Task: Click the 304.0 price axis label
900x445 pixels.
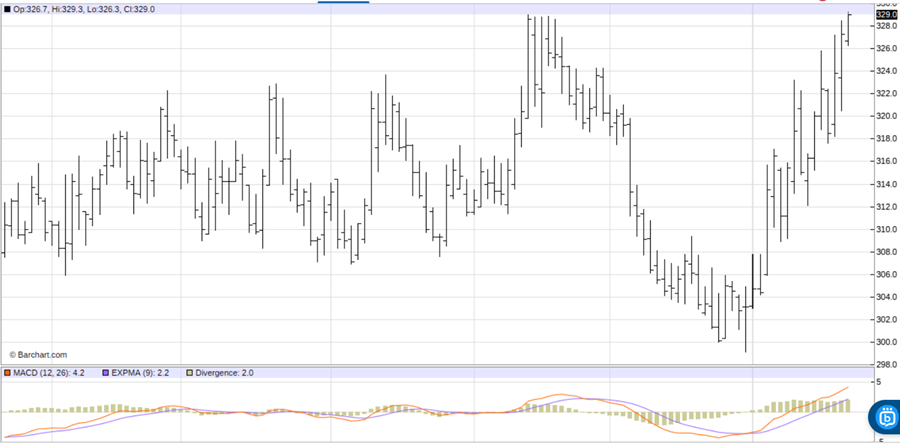Action: 886,297
